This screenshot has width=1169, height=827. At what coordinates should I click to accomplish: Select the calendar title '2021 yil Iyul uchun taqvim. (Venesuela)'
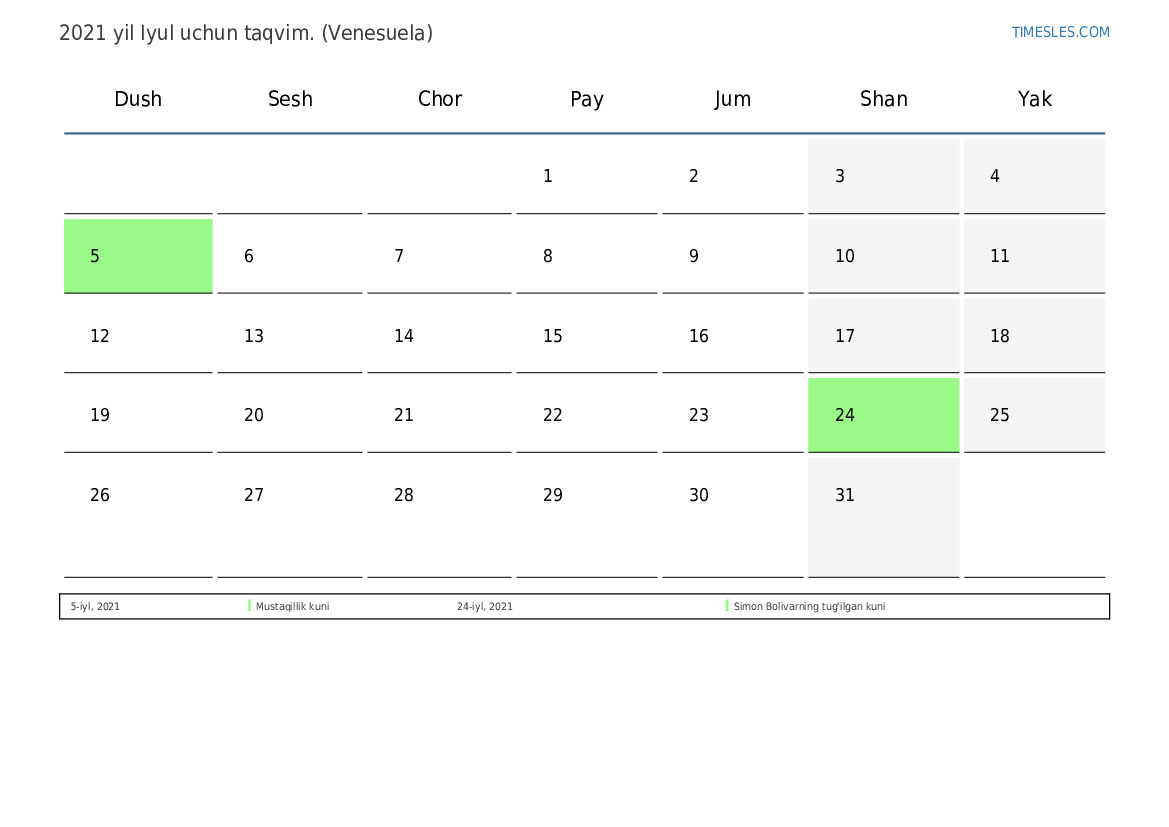[x=246, y=34]
